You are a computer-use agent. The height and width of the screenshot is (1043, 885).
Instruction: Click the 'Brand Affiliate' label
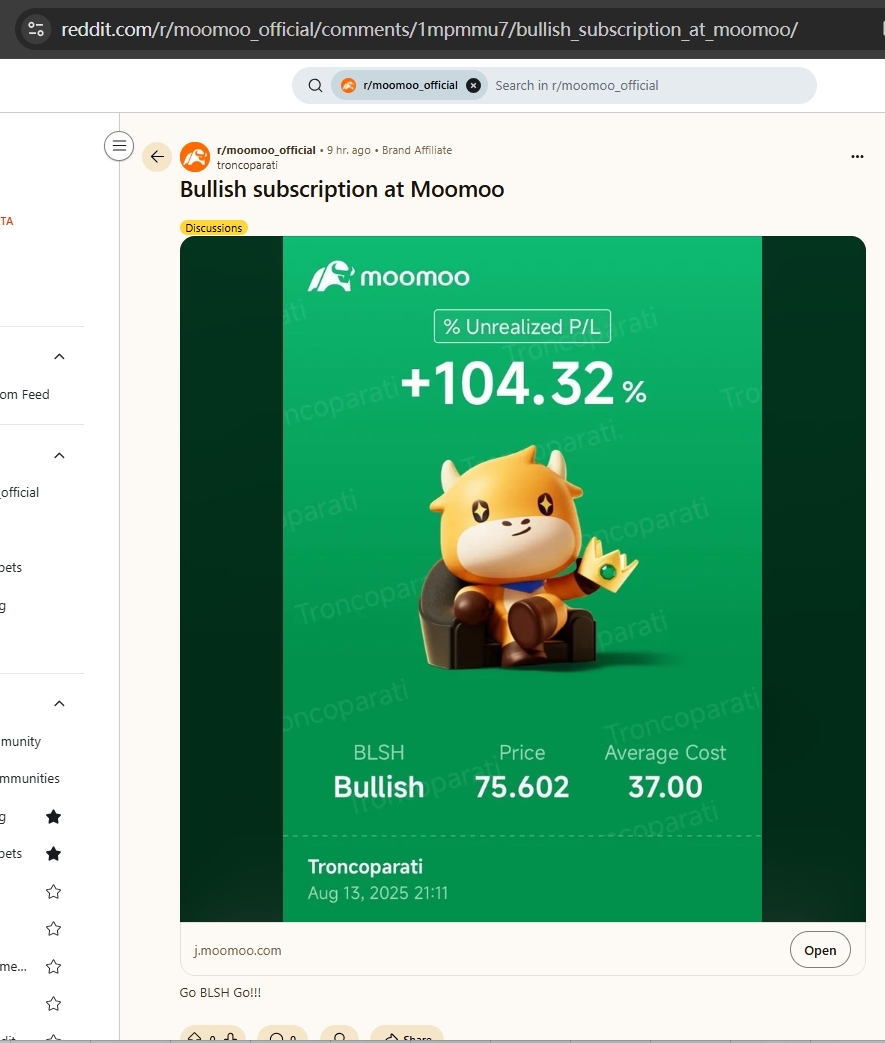[x=417, y=150]
